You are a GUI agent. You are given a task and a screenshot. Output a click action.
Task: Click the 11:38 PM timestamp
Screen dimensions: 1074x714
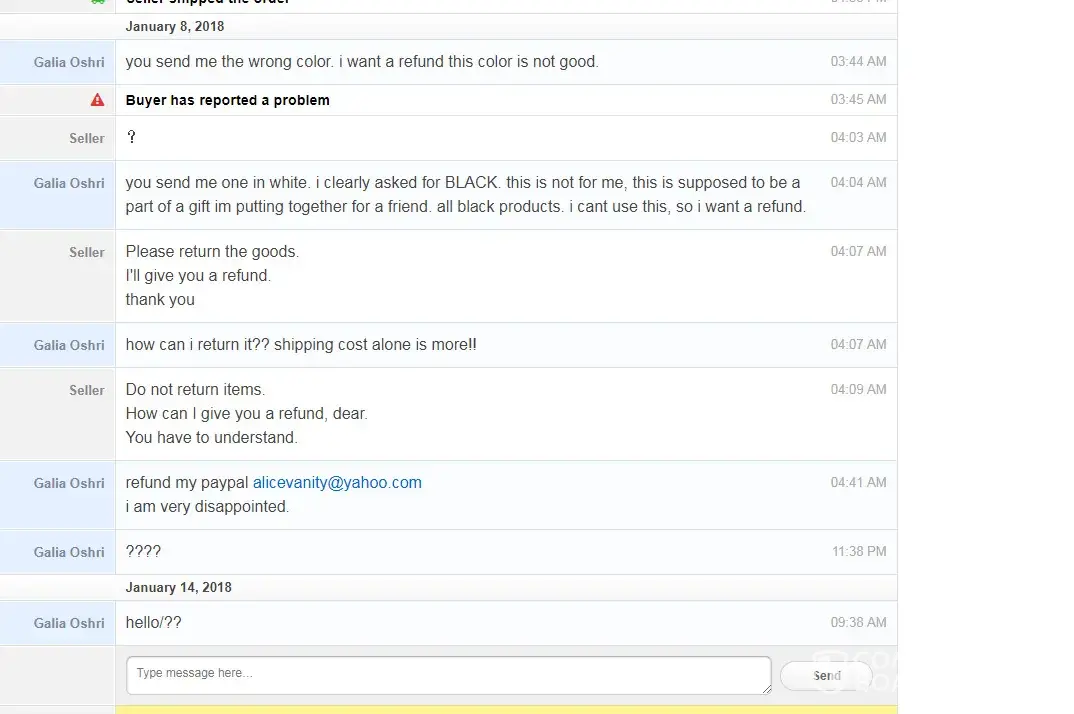[x=859, y=552]
